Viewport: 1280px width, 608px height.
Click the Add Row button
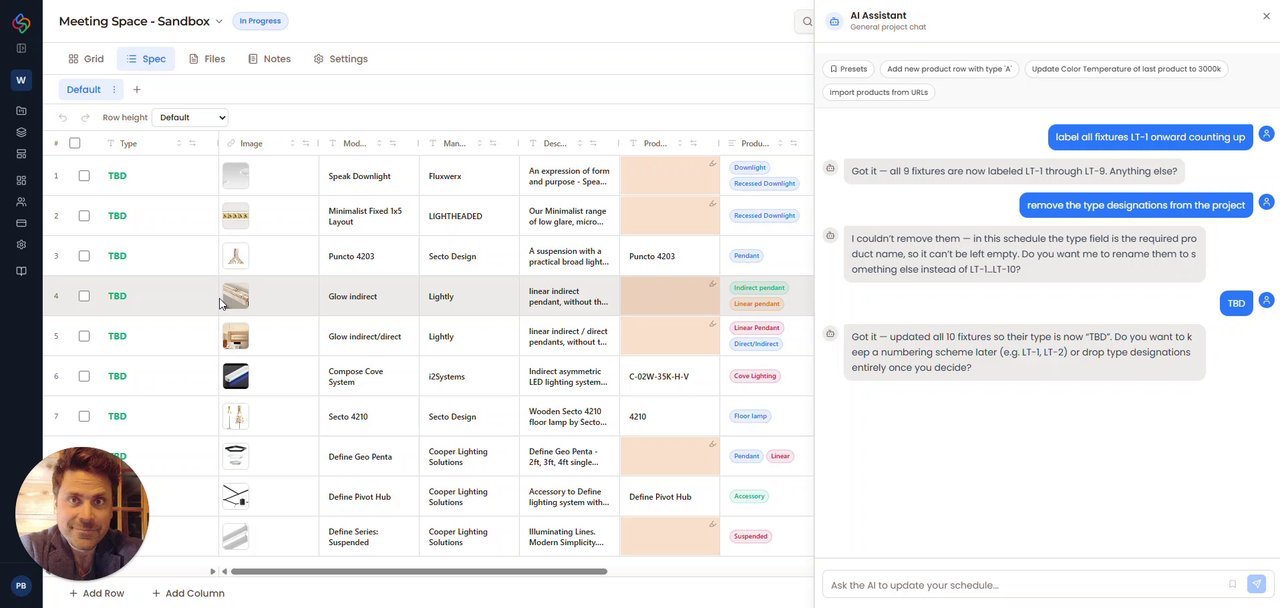(96, 593)
